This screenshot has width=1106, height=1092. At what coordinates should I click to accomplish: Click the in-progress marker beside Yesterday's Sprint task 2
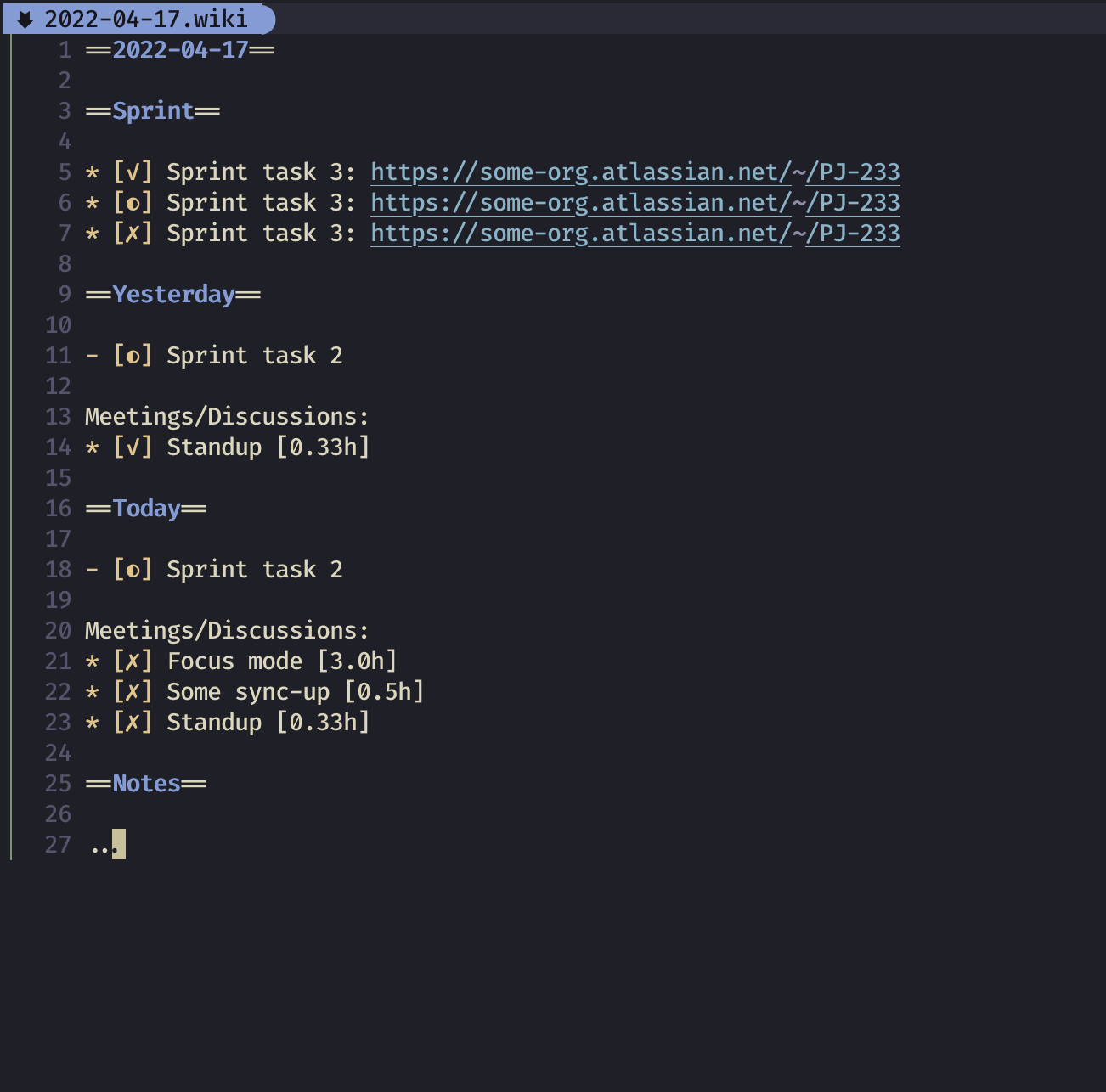133,355
